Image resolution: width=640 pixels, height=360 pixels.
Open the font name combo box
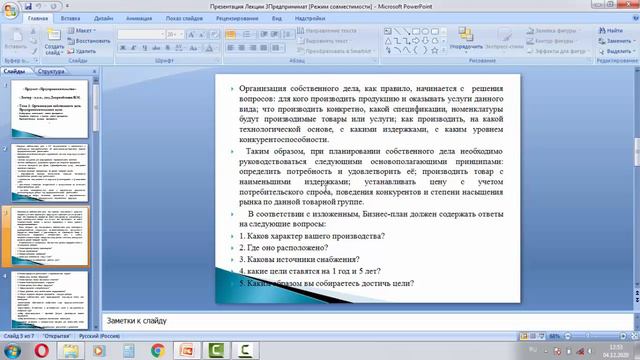tap(141, 34)
